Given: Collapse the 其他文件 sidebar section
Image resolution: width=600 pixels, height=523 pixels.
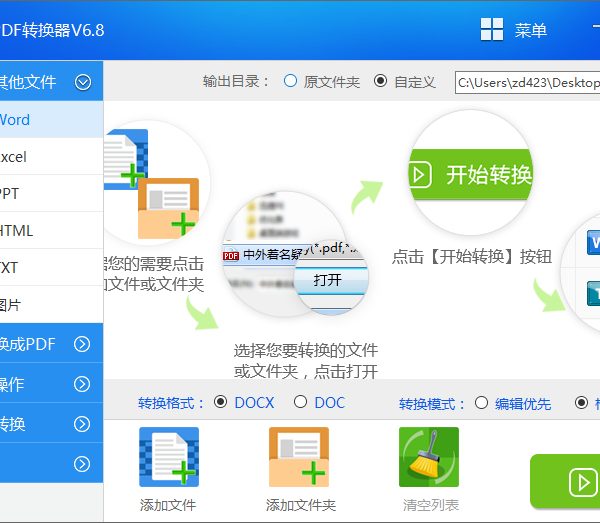Looking at the screenshot, I should click(x=83, y=82).
